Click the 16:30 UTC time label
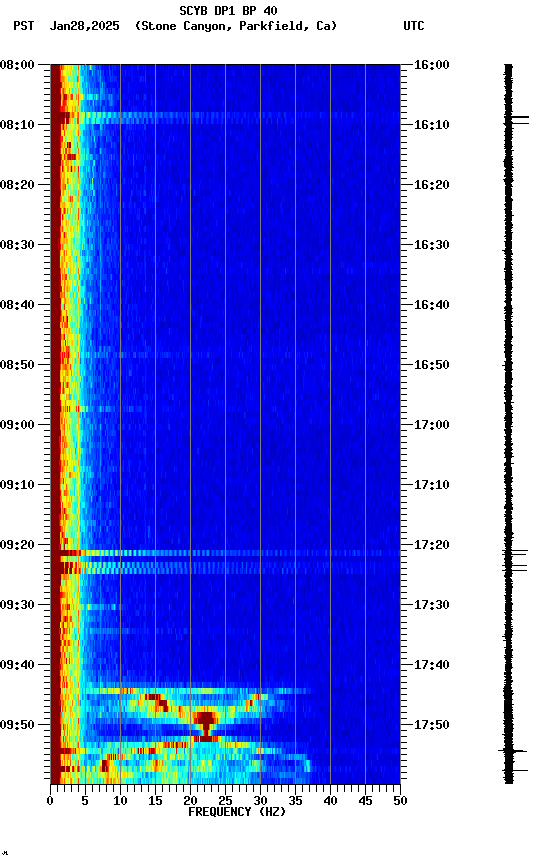 (431, 245)
